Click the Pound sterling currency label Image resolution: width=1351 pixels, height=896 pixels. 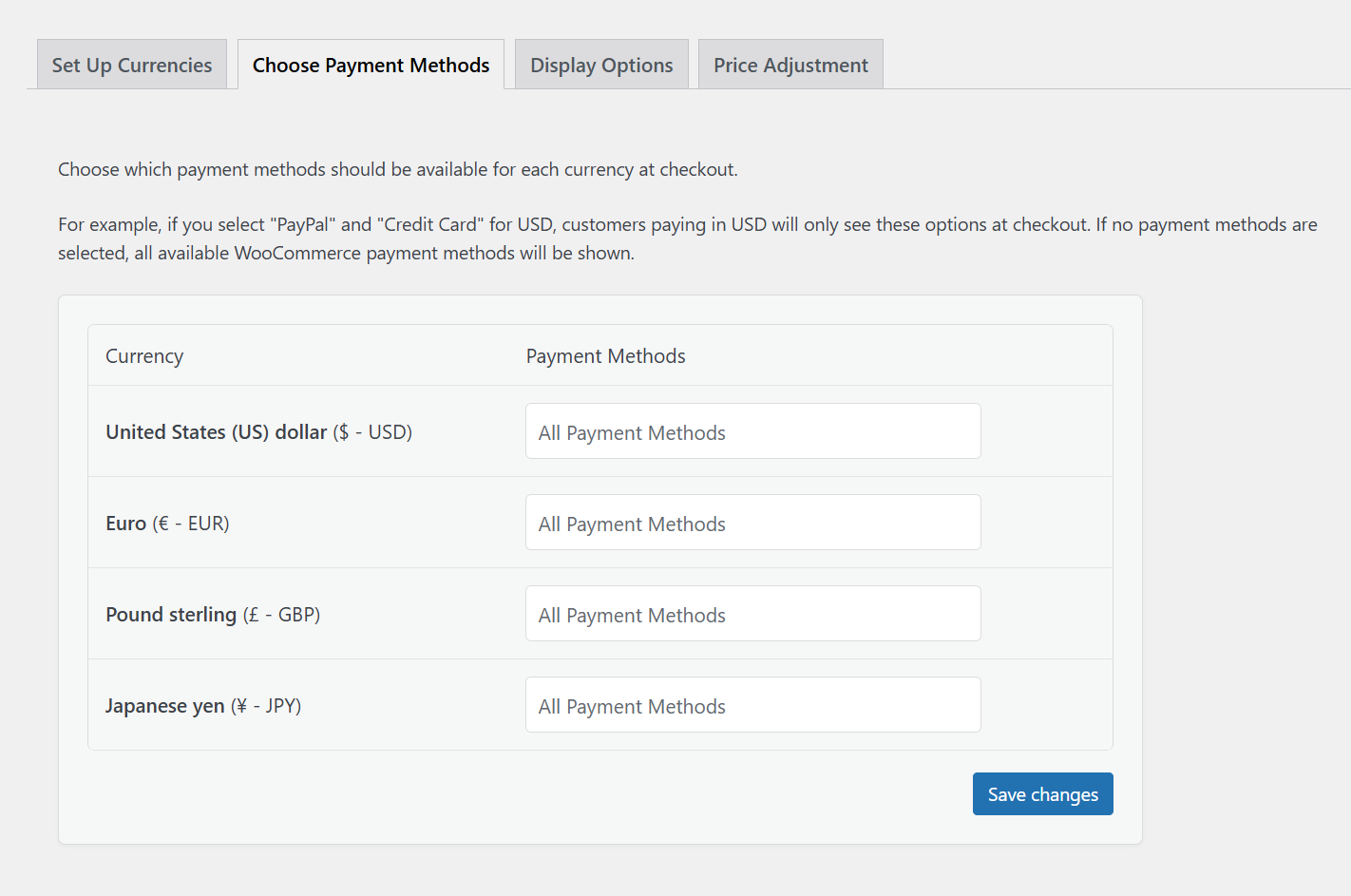[x=213, y=614]
